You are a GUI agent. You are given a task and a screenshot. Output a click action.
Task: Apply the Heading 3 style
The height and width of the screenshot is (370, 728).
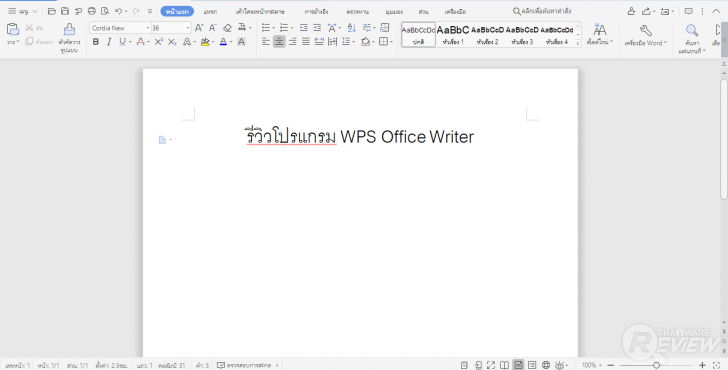(x=522, y=34)
